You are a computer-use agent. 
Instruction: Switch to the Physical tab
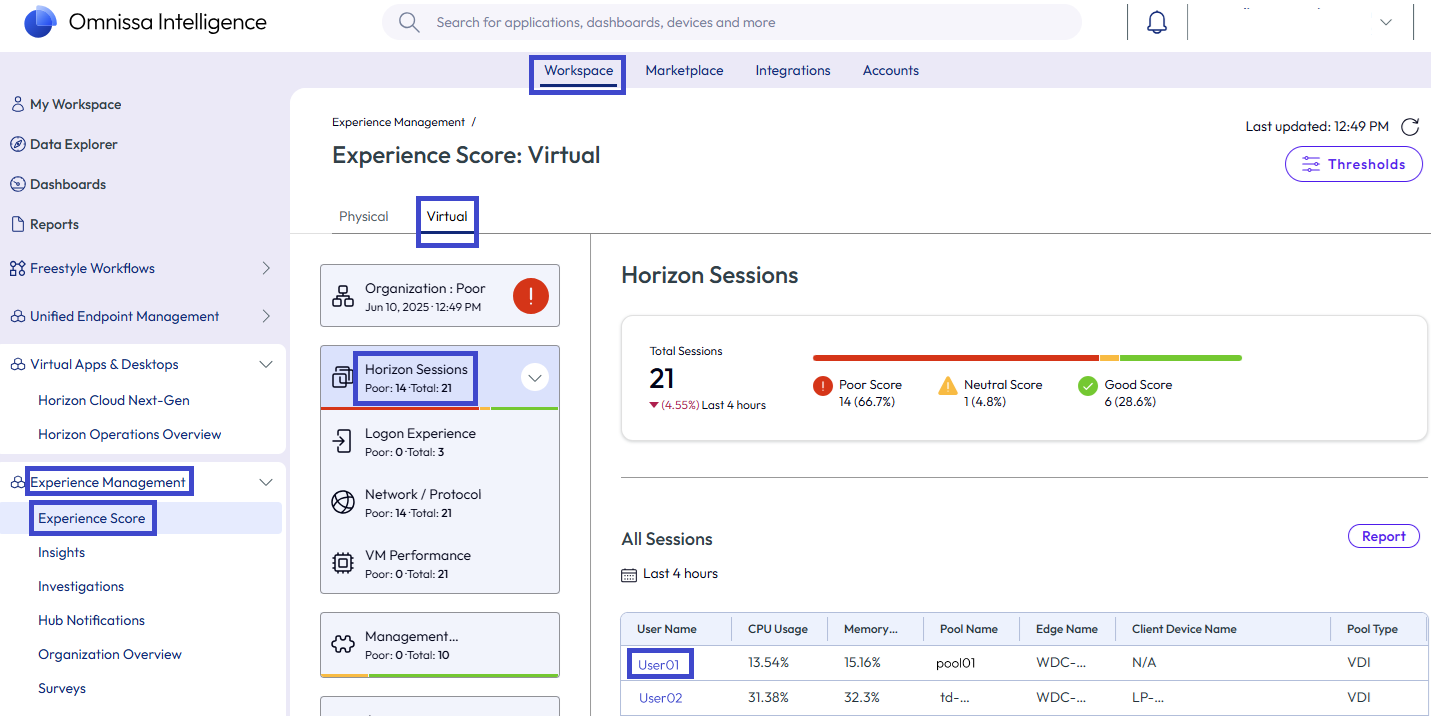click(364, 217)
